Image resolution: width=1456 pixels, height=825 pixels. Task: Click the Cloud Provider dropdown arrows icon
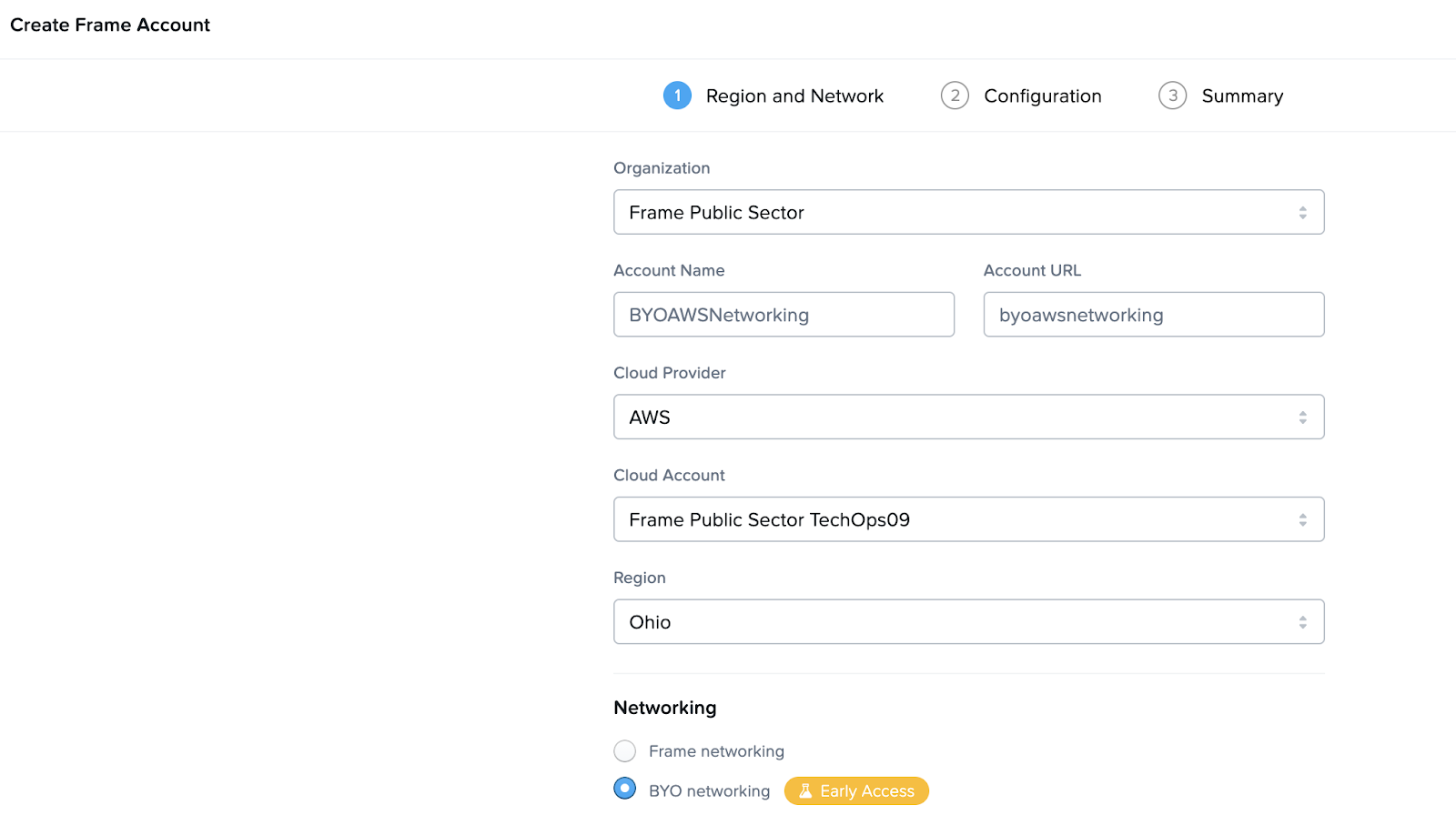pos(1302,418)
